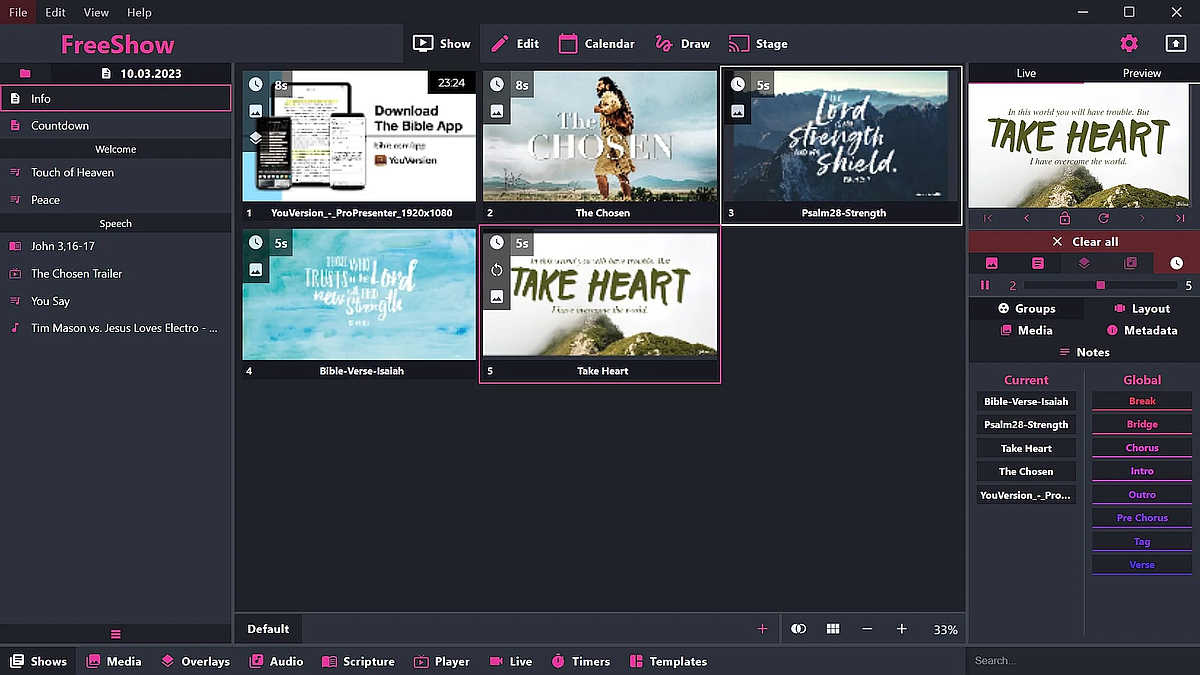Viewport: 1200px width, 675px height.
Task: Click the 33% zoom value
Action: [945, 630]
